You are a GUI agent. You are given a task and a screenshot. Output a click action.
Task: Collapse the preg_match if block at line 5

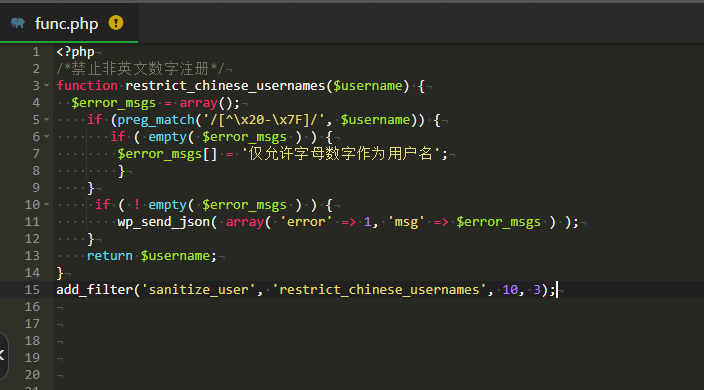pos(46,119)
